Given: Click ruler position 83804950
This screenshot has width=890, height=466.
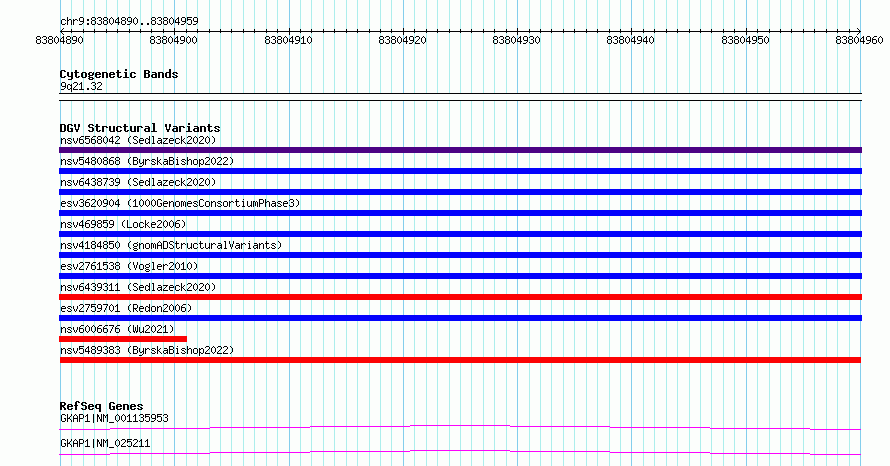Looking at the screenshot, I should (745, 40).
